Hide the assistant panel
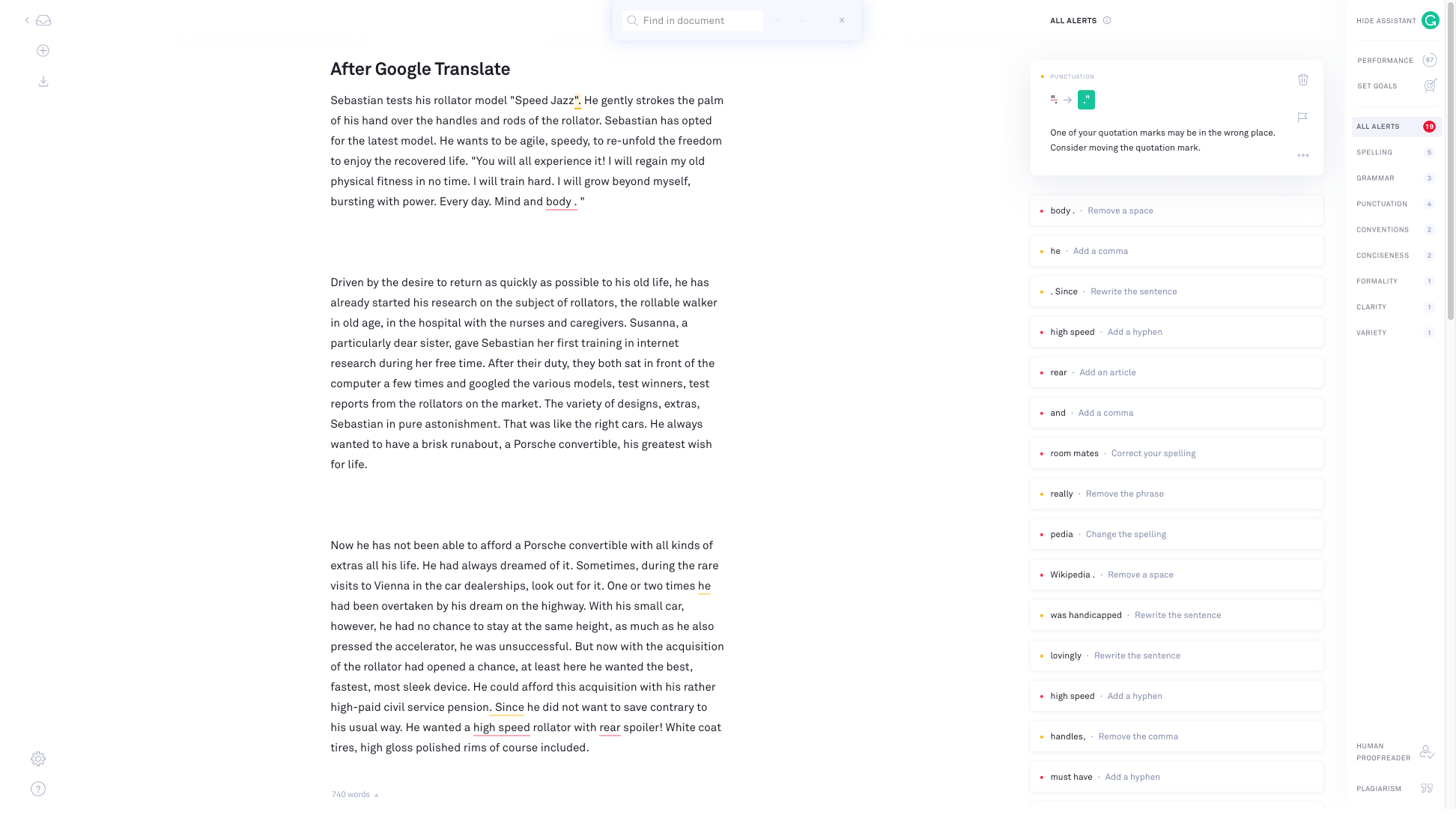 coord(1386,21)
